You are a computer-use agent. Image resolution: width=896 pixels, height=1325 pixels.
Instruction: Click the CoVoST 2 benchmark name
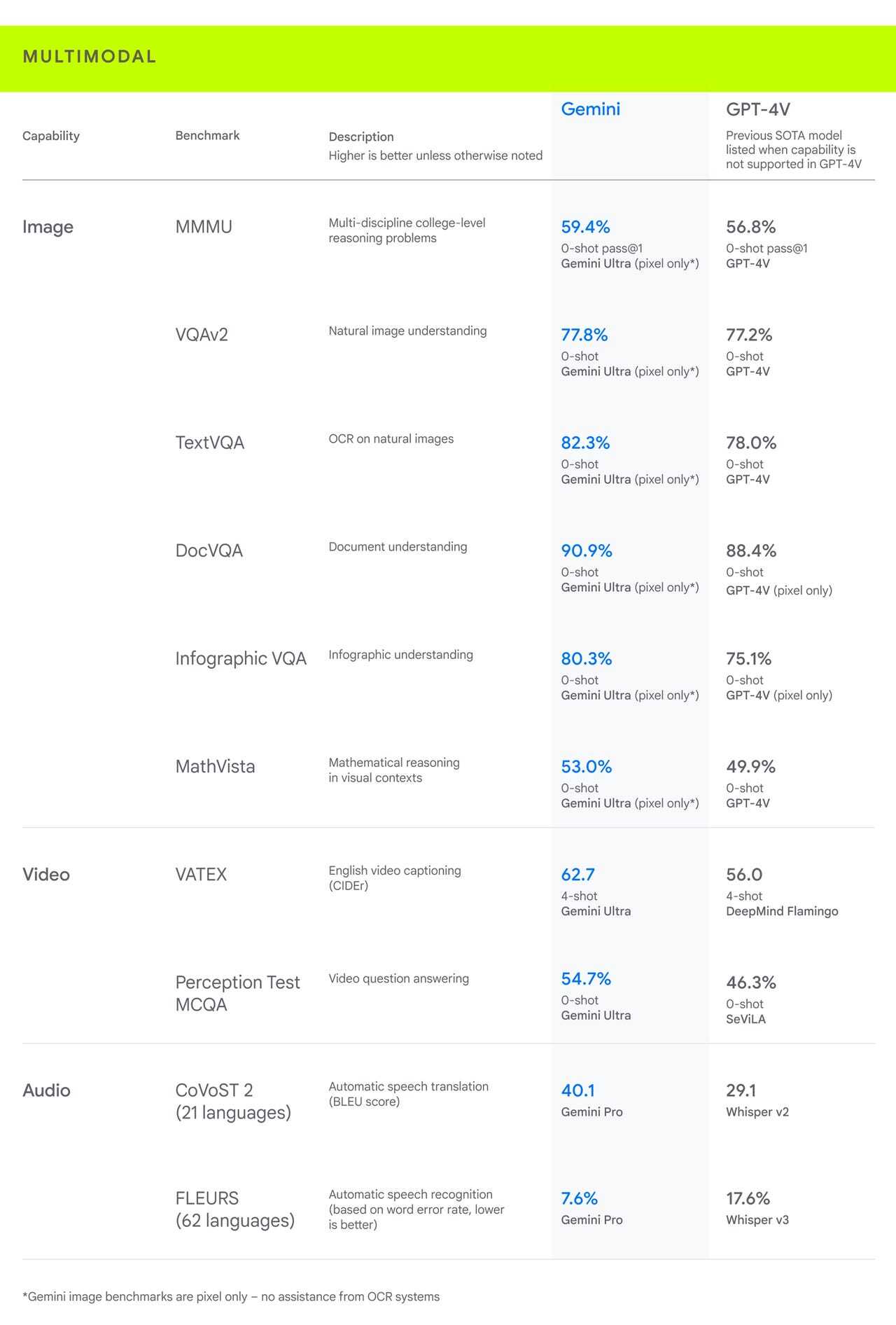tap(214, 1090)
